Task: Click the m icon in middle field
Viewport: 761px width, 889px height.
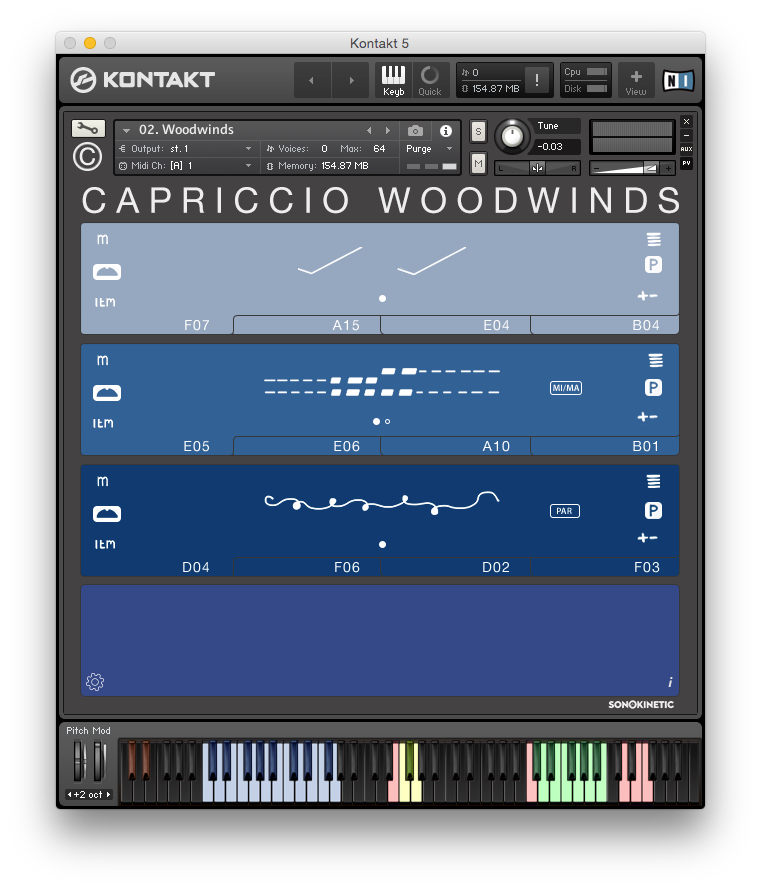Action: coord(103,360)
